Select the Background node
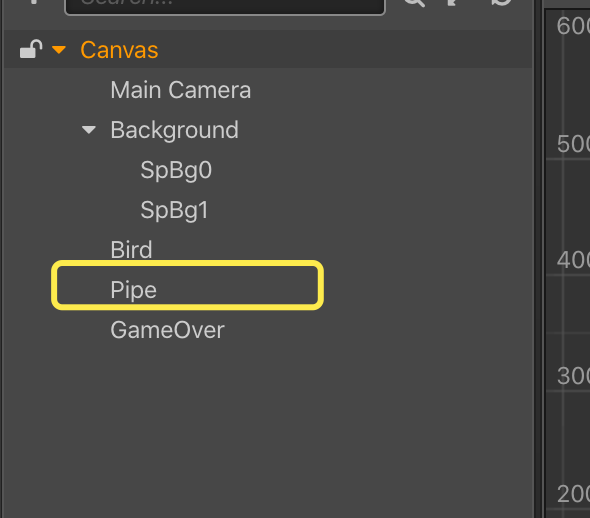 [174, 130]
